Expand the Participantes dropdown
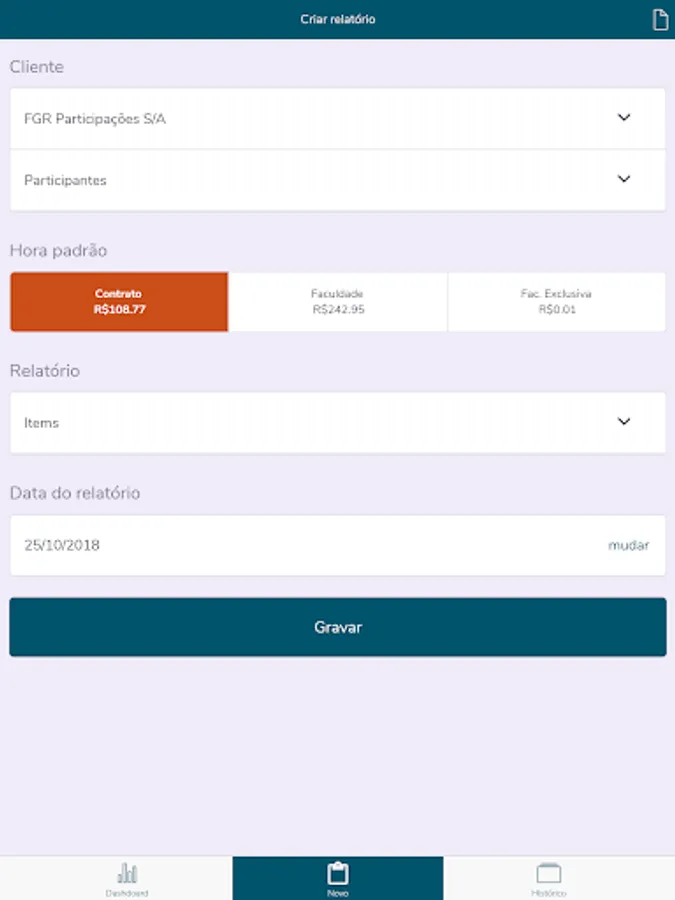The width and height of the screenshot is (675, 900). (300, 181)
